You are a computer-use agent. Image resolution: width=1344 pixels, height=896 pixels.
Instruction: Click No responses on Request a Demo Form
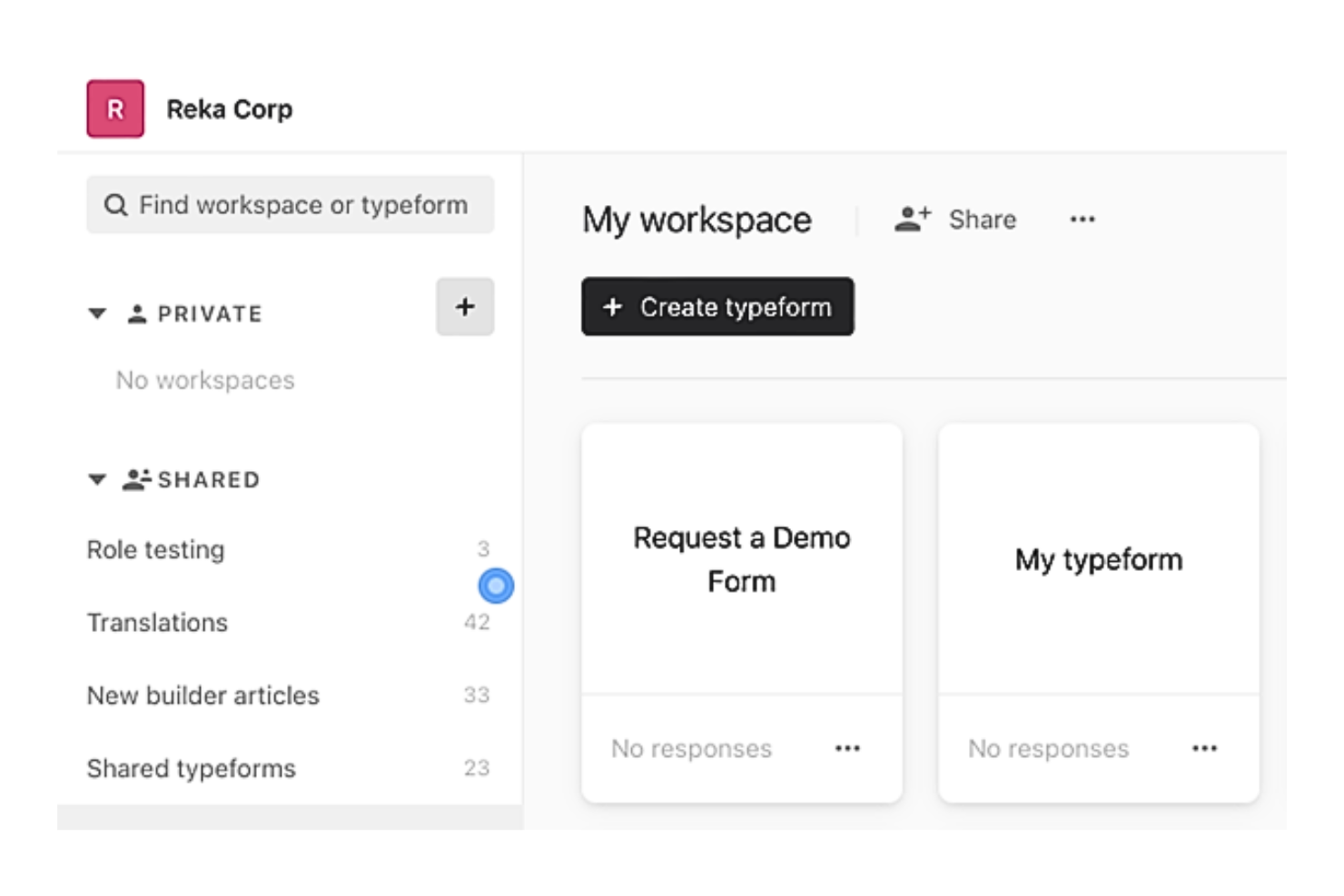pyautogui.click(x=691, y=748)
